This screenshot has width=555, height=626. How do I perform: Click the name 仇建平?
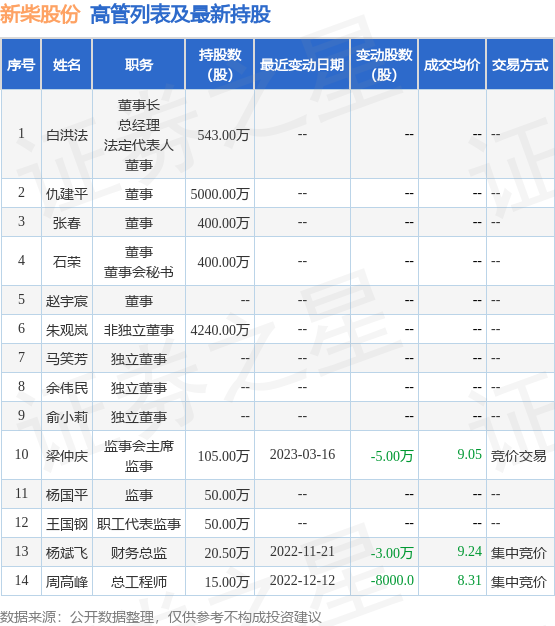click(x=67, y=194)
